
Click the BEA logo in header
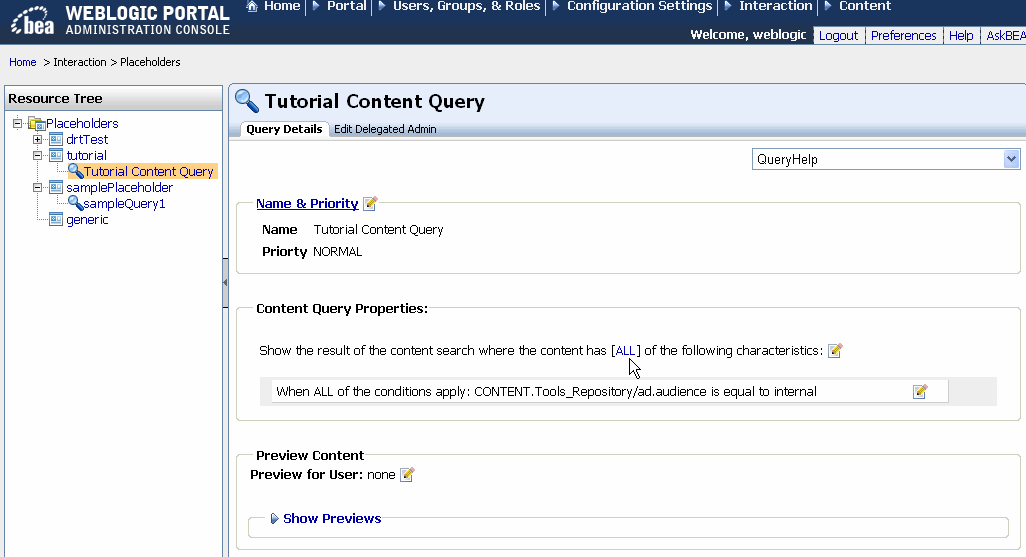pyautogui.click(x=32, y=21)
